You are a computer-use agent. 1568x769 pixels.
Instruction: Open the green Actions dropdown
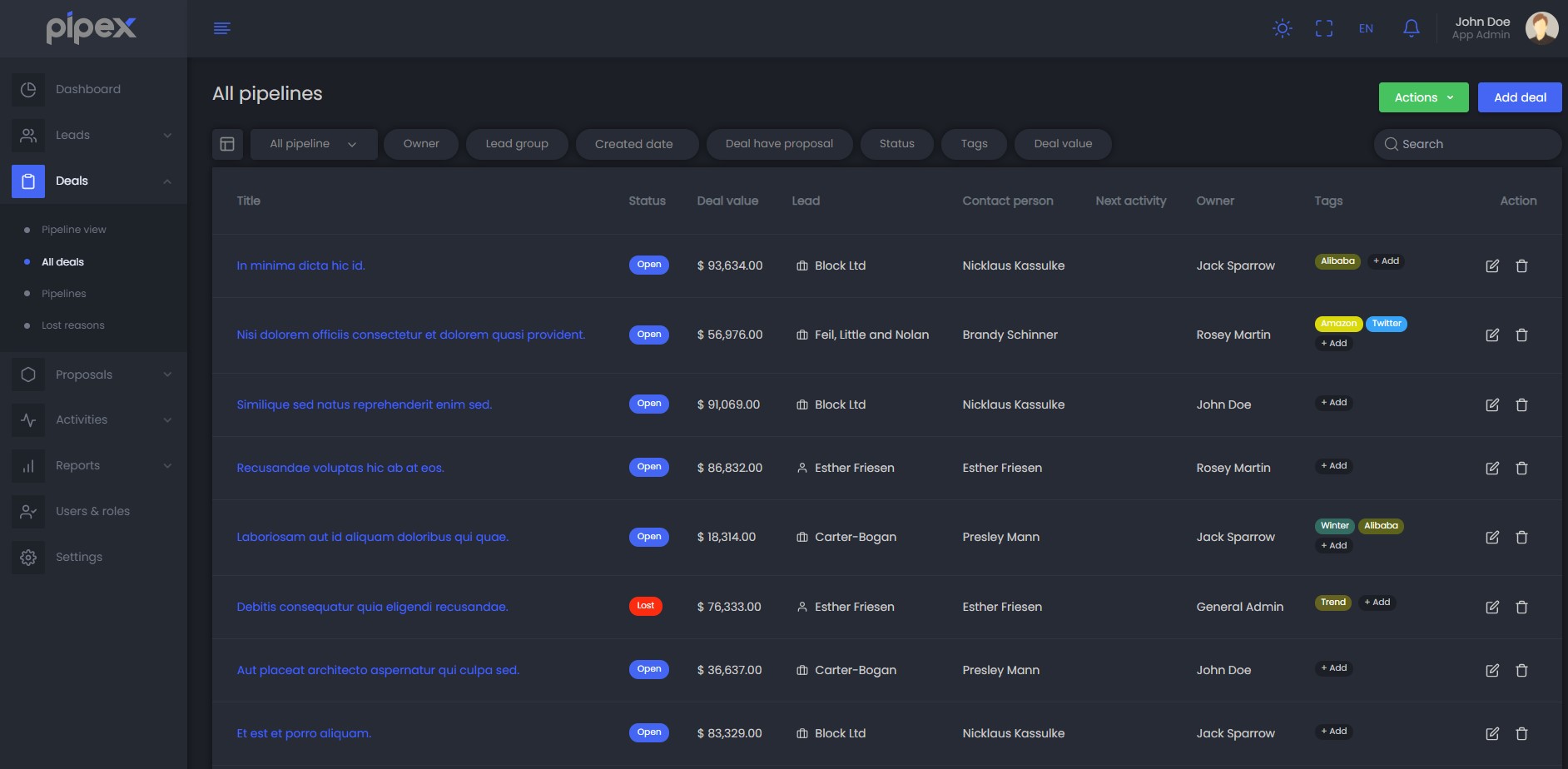pos(1423,97)
